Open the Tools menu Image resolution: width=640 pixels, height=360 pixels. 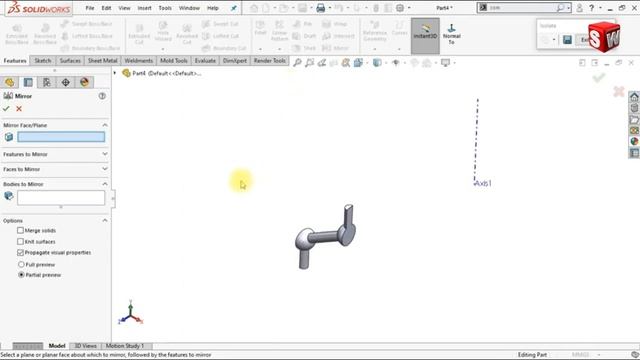(165, 8)
